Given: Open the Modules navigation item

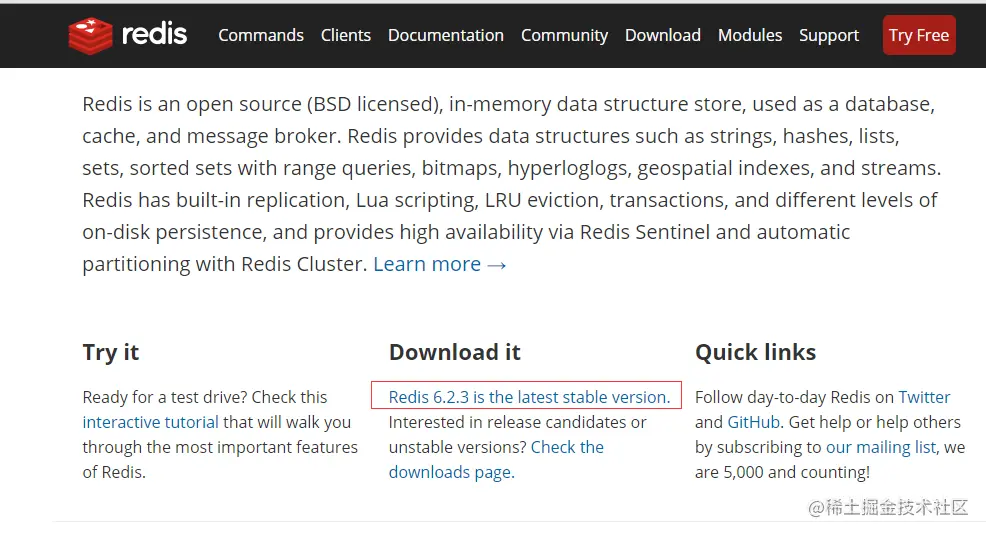Looking at the screenshot, I should 750,35.
